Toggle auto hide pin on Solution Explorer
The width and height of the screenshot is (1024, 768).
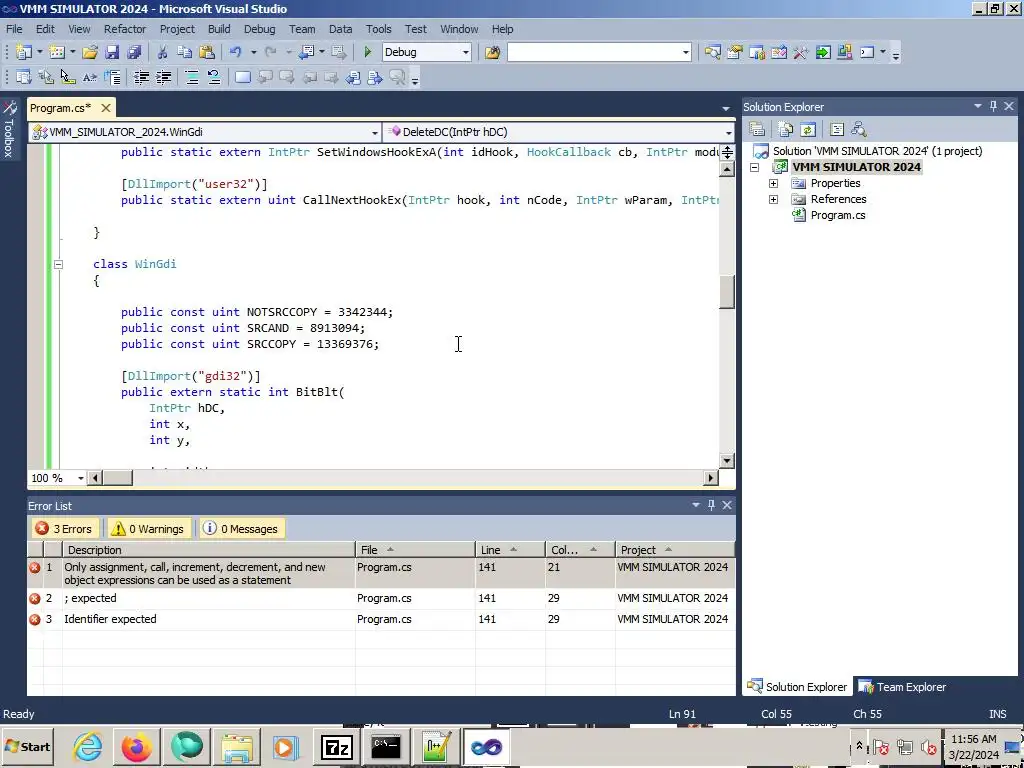tap(993, 106)
